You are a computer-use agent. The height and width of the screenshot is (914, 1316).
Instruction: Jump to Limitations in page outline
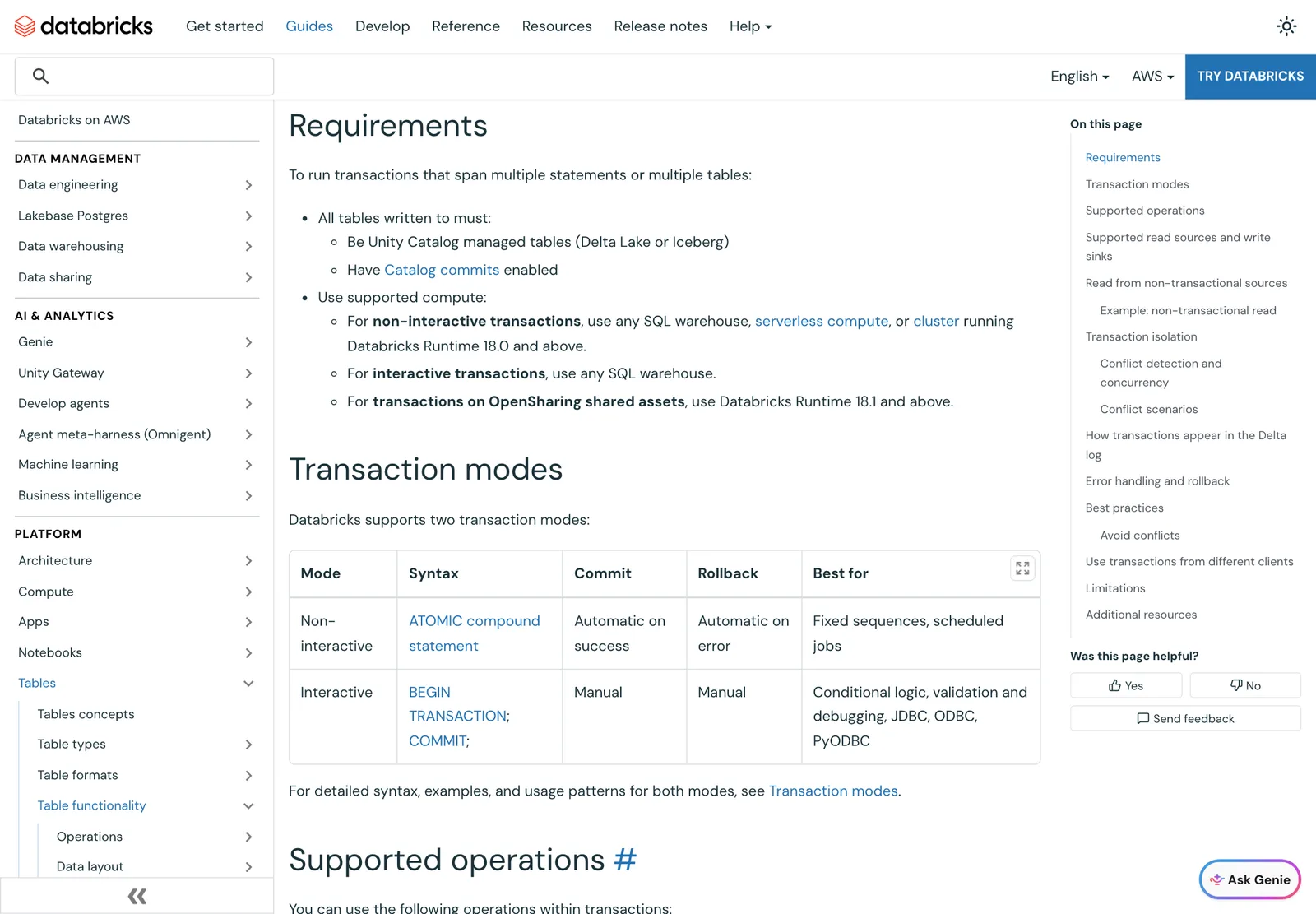1115,588
